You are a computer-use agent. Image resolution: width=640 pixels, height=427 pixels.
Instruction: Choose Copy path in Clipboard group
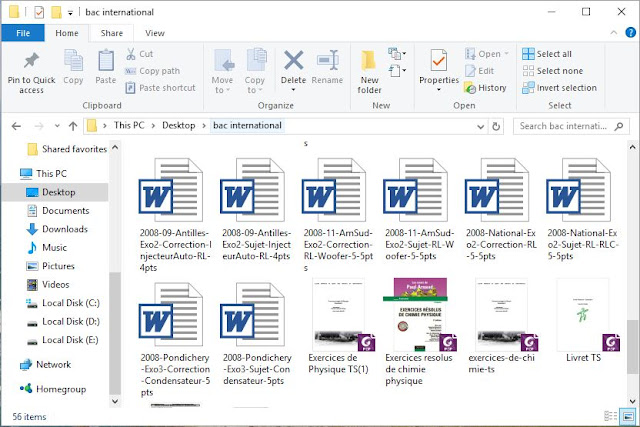coord(152,71)
